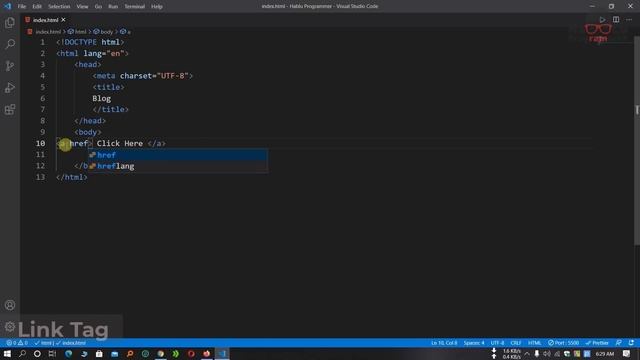Choose the hreflang autocomplete suggestion

point(178,166)
